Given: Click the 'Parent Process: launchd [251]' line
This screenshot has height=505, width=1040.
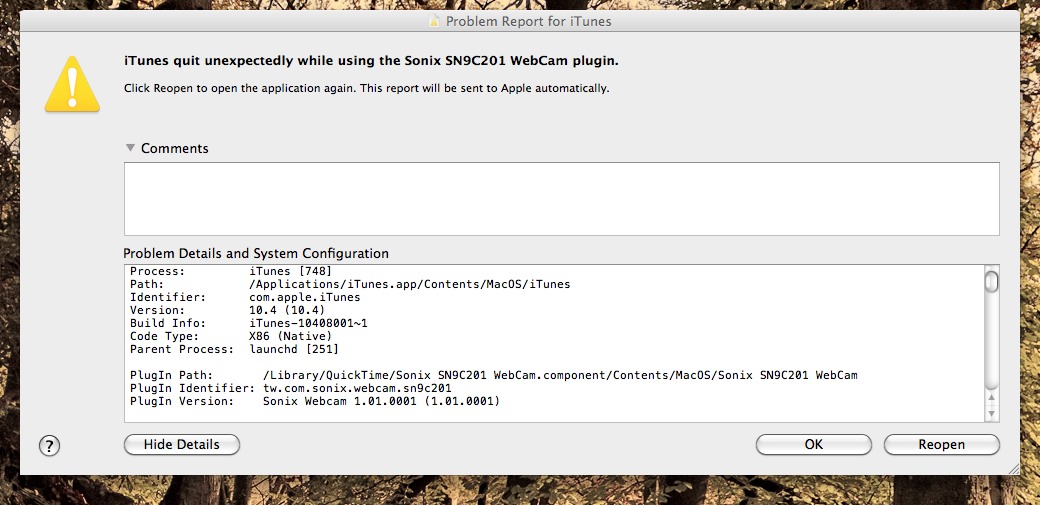Looking at the screenshot, I should click(x=234, y=349).
